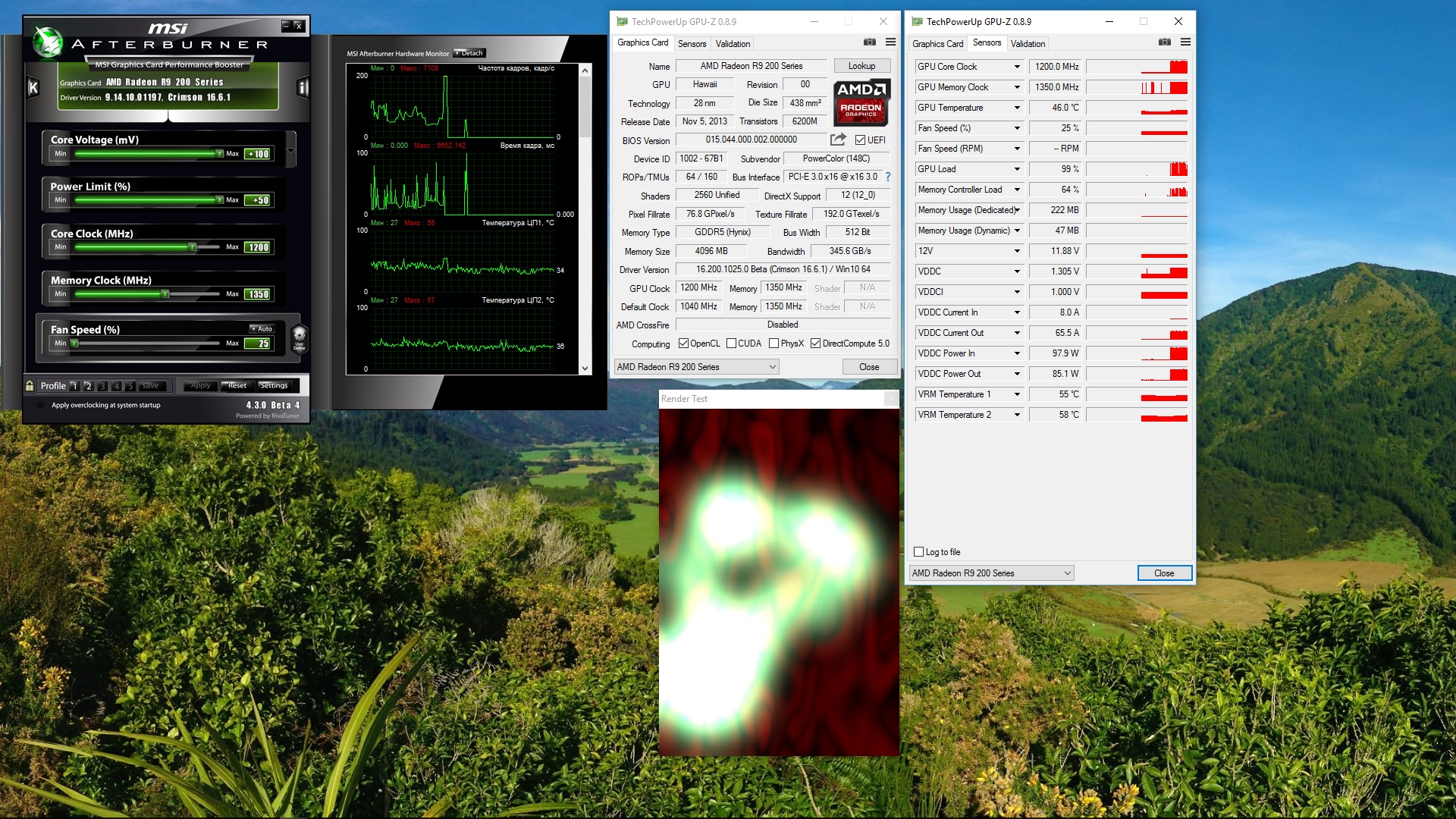Toggle the Auto fan speed button

coord(262,328)
